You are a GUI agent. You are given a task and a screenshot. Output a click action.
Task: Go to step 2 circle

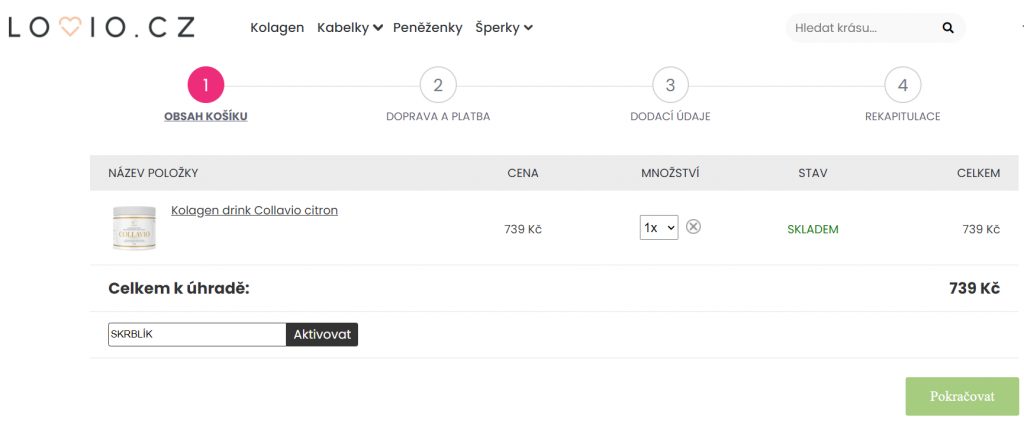point(438,86)
